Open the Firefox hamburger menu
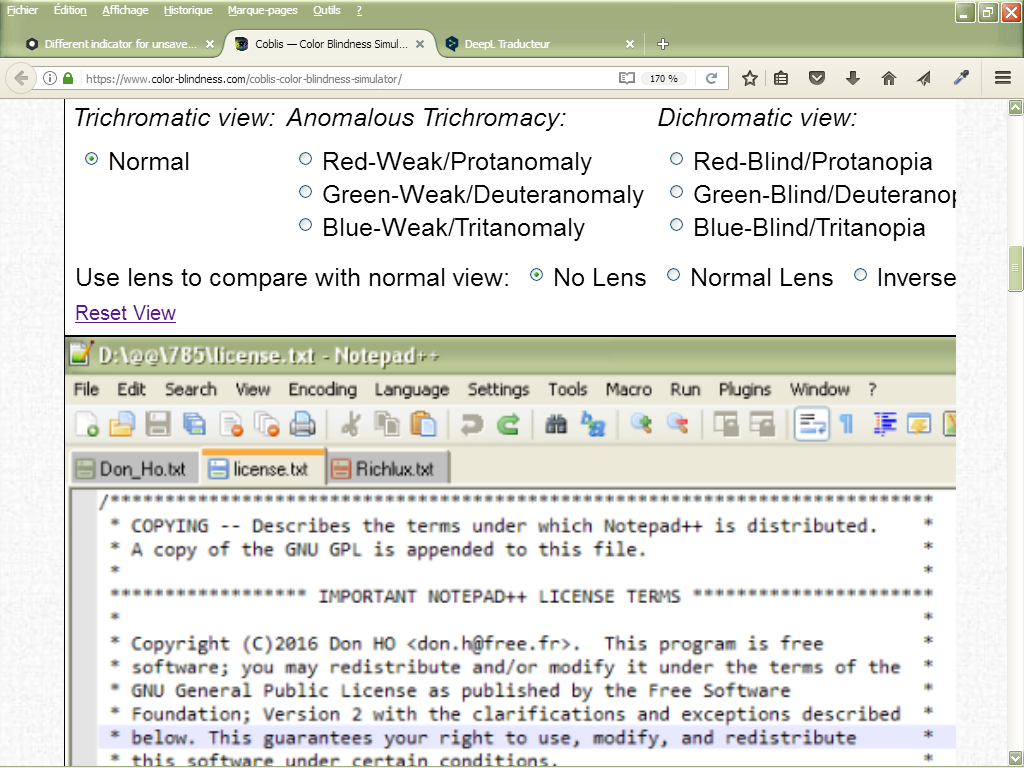Viewport: 1024px width, 768px height. (x=1003, y=78)
